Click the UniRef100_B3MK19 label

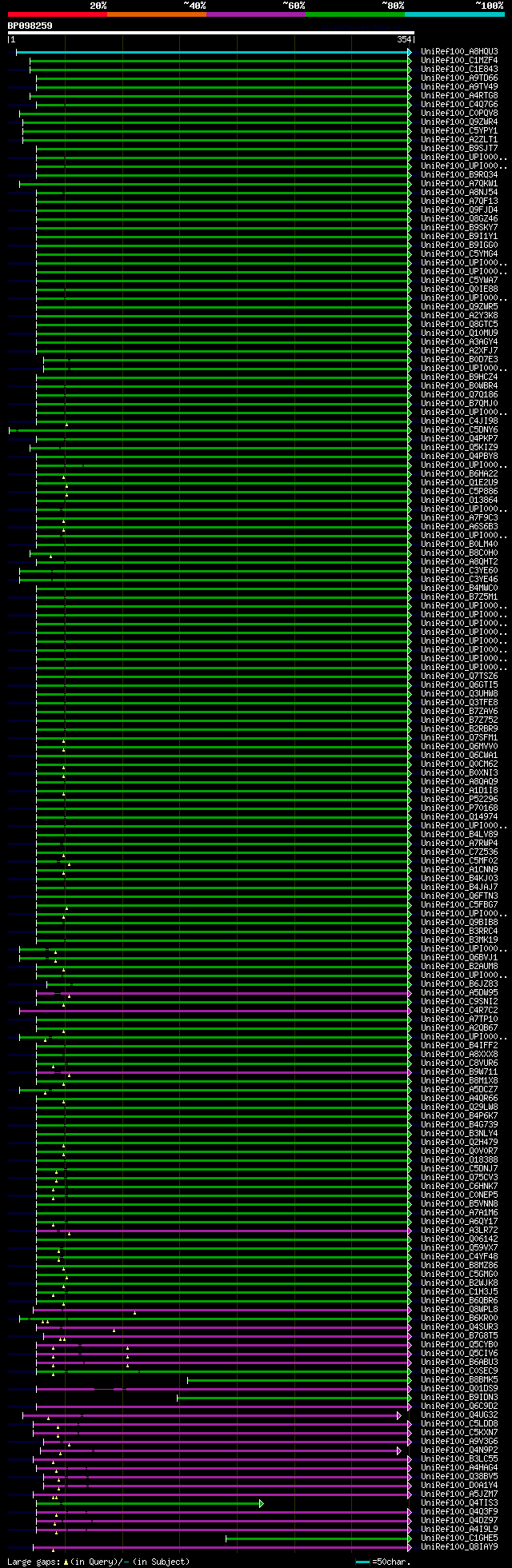[x=459, y=940]
